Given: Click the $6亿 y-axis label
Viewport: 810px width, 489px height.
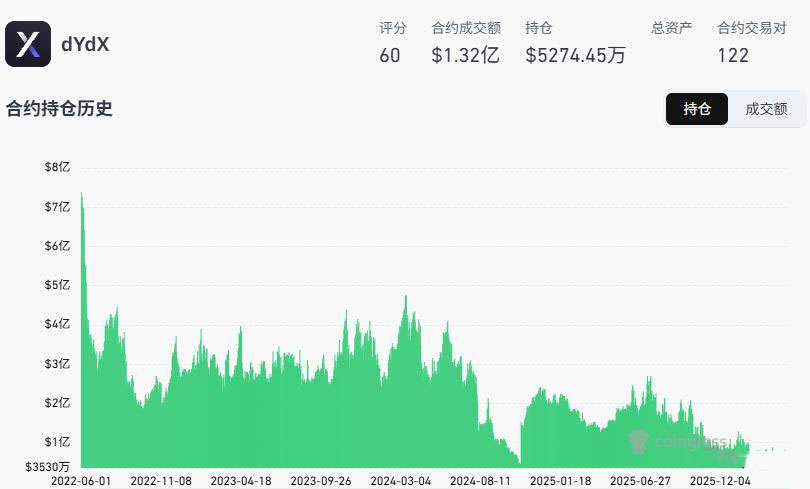Looking at the screenshot, I should coord(57,246).
